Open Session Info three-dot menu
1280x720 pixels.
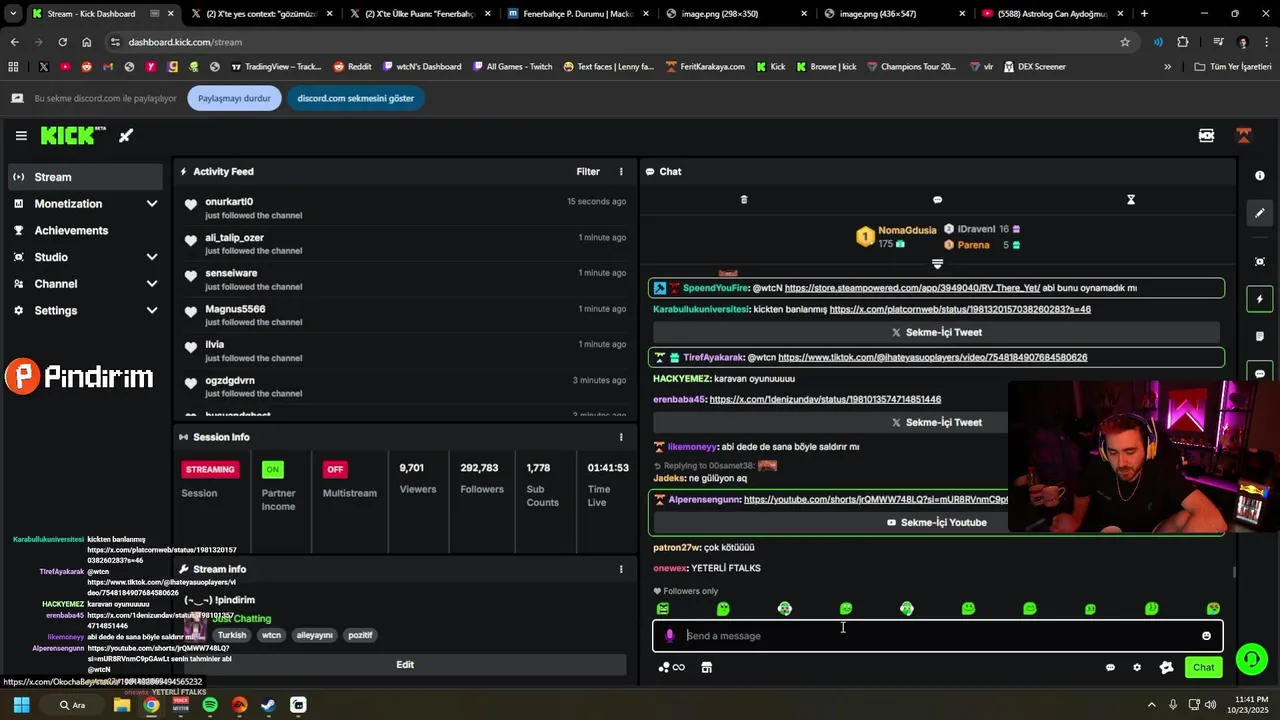coord(621,437)
